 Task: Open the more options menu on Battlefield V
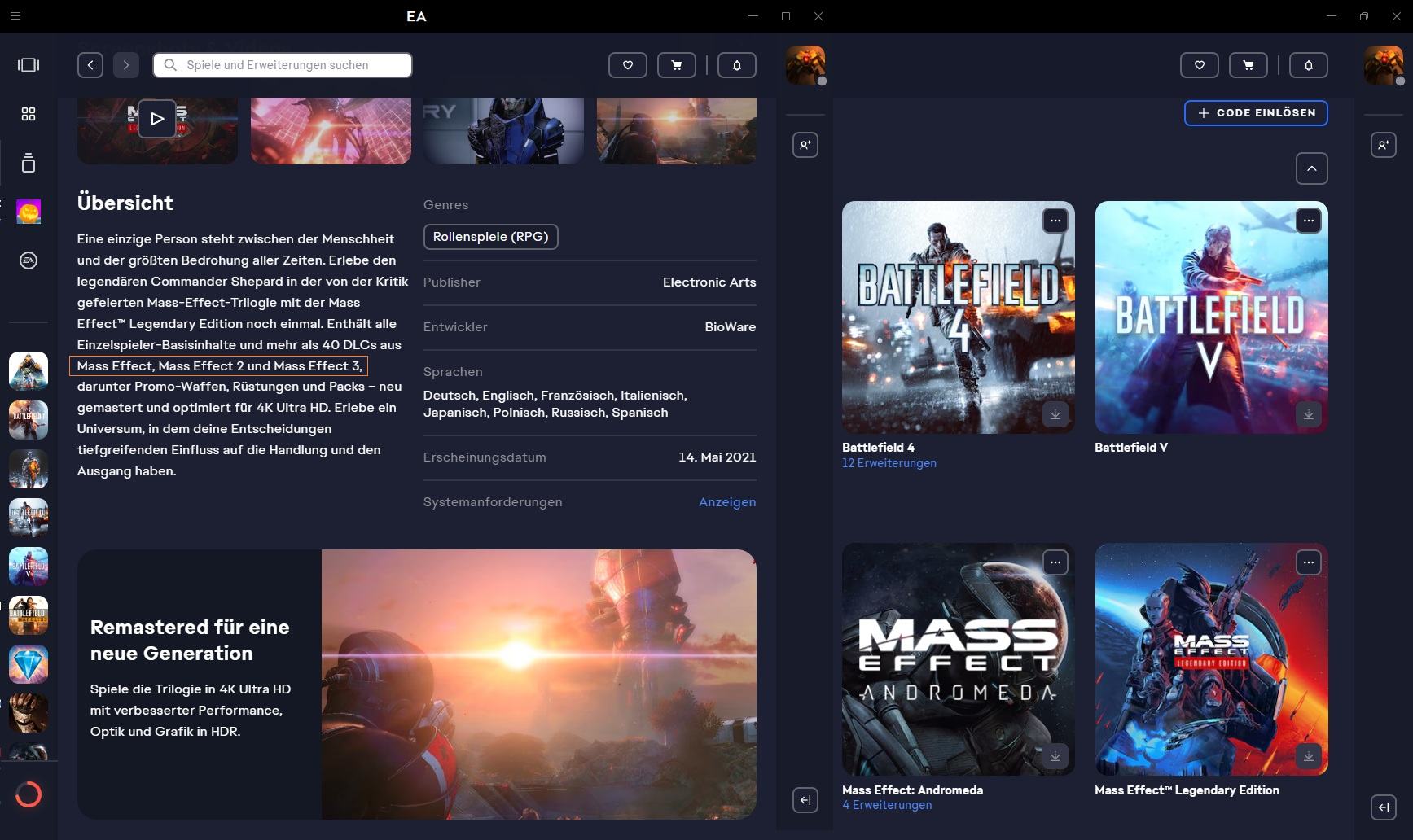tap(1309, 221)
